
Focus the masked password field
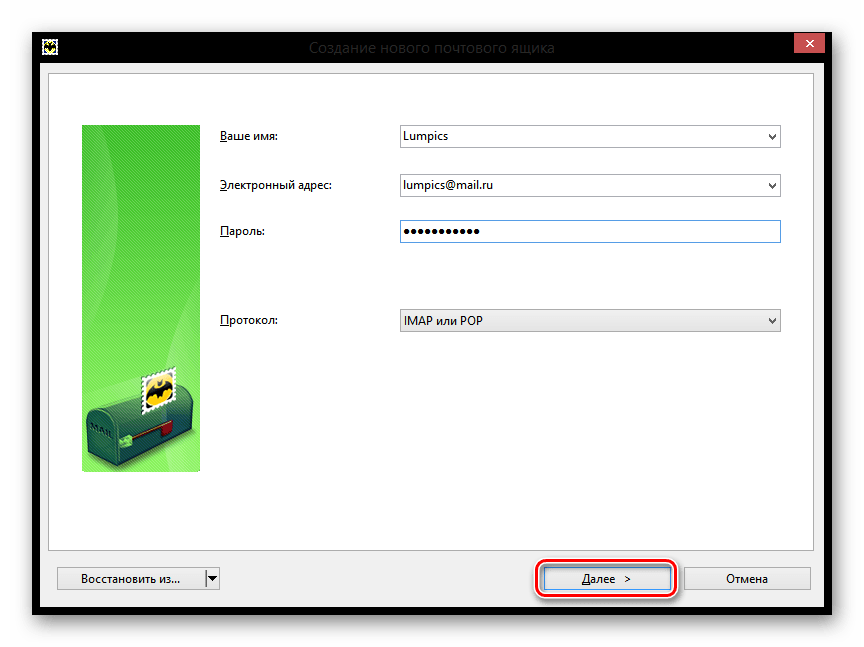589,231
